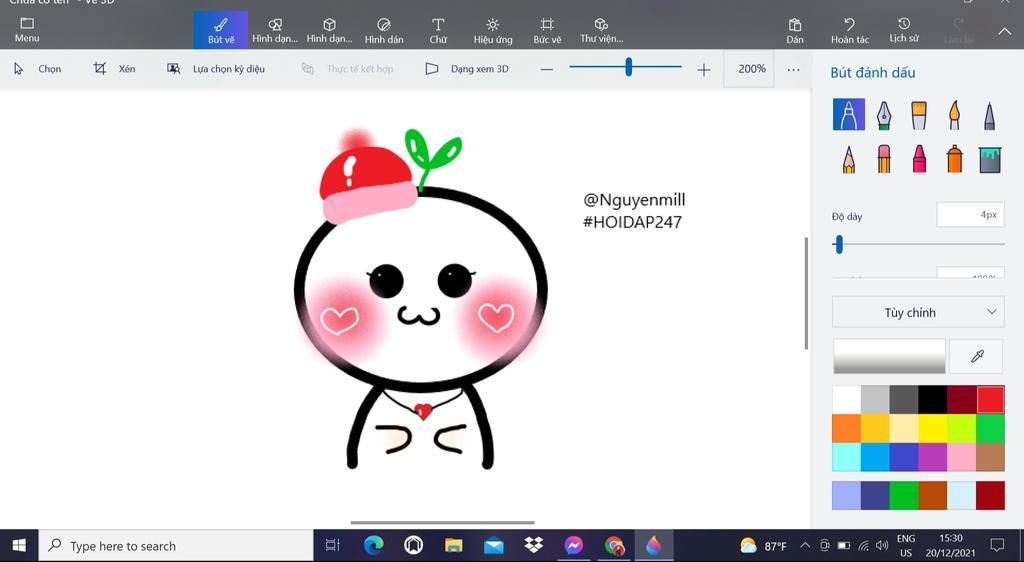The height and width of the screenshot is (562, 1024).
Task: Click the Dán paste button
Action: tap(795, 30)
